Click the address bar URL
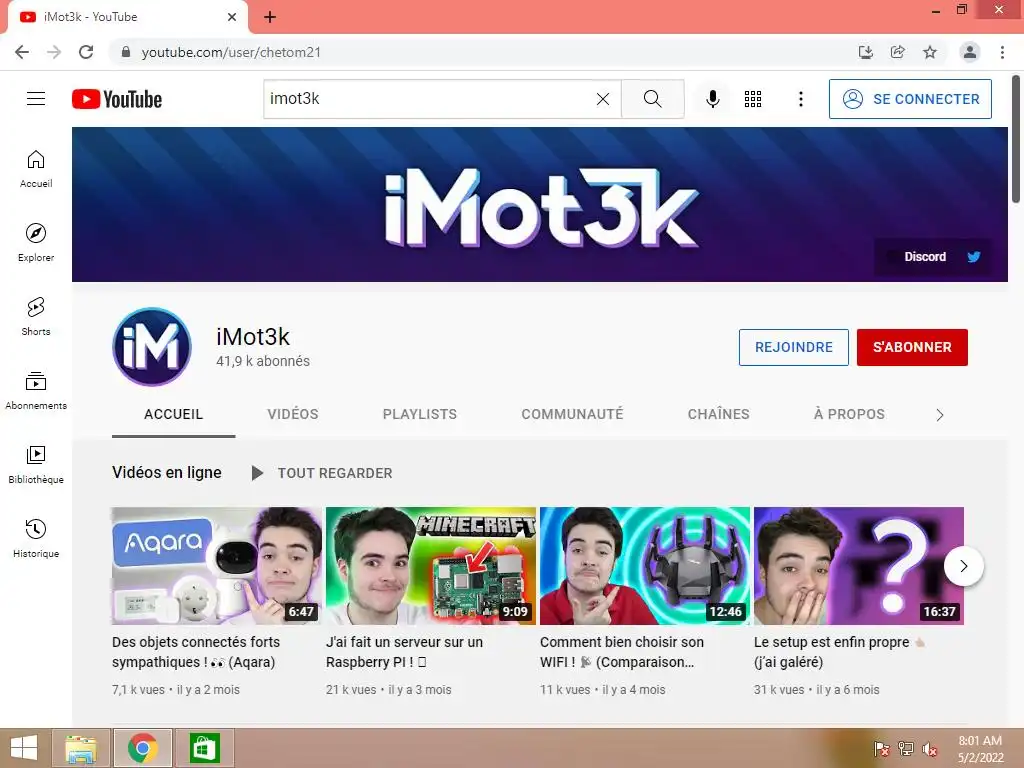 (231, 52)
